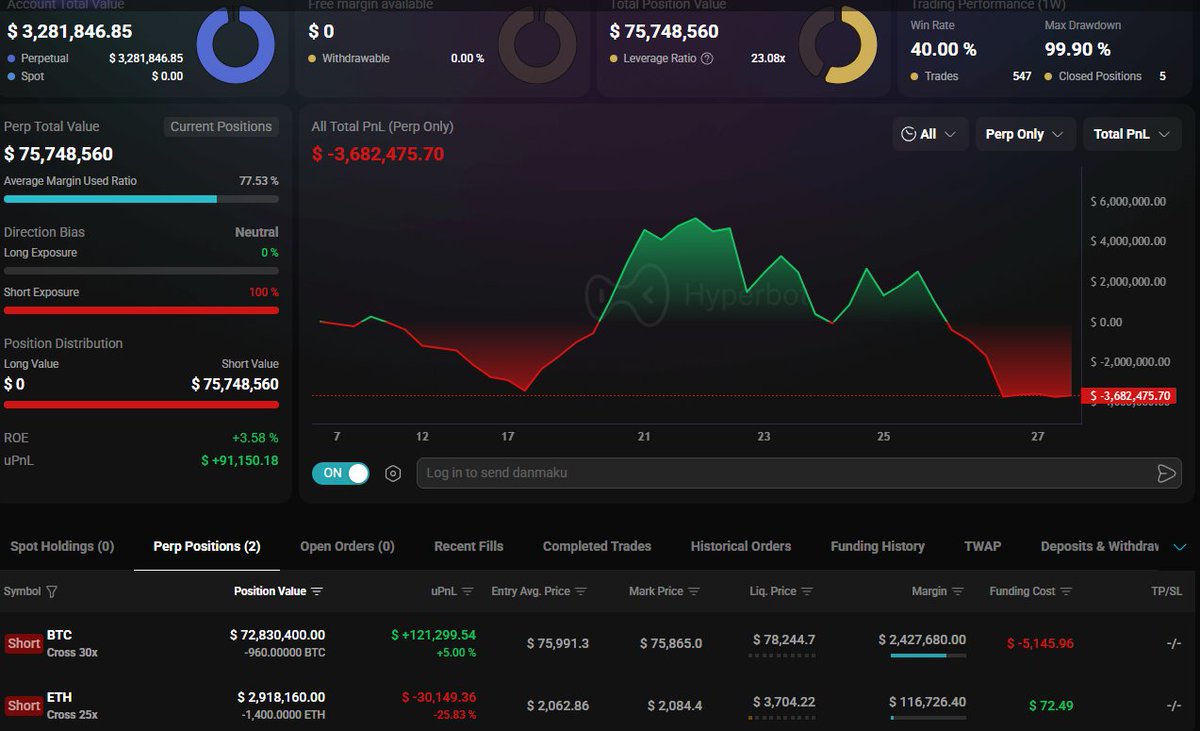This screenshot has height=731, width=1200.
Task: Click the Long Exposure bar
Action: click(141, 271)
